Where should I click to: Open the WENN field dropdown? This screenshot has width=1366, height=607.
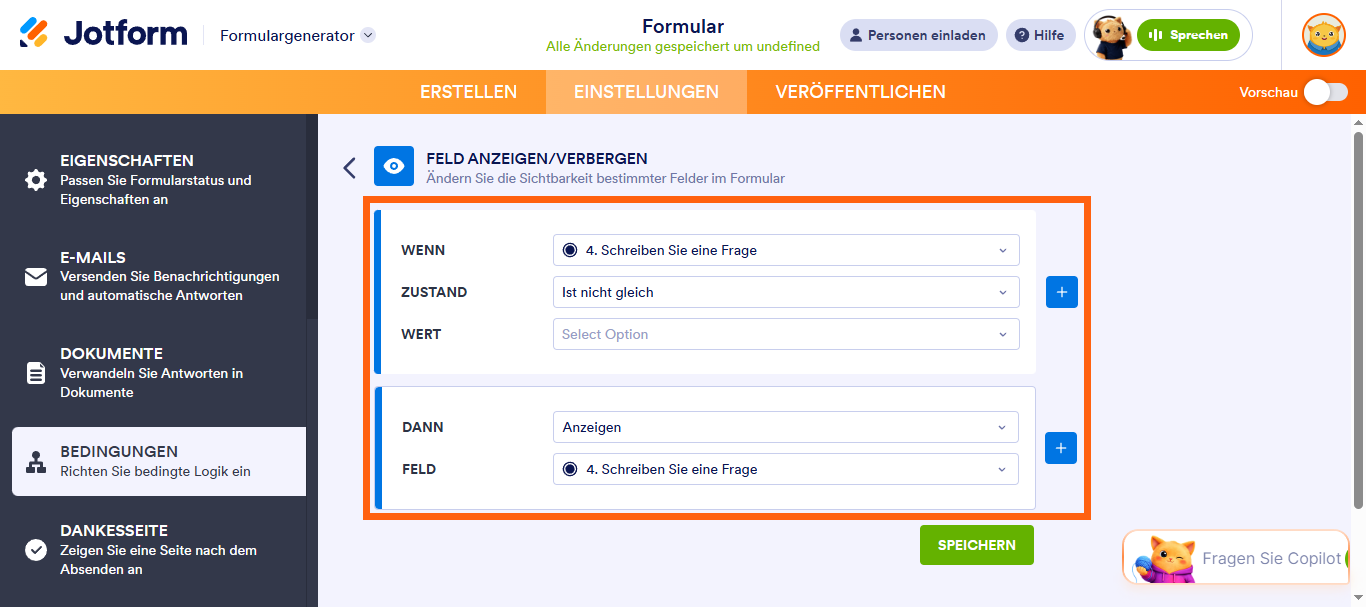(x=786, y=250)
